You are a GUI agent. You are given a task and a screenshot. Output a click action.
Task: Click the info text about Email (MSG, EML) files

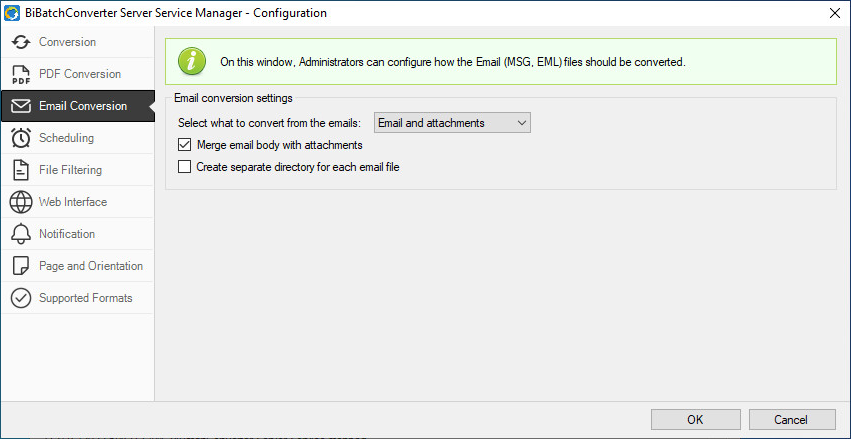pos(453,62)
